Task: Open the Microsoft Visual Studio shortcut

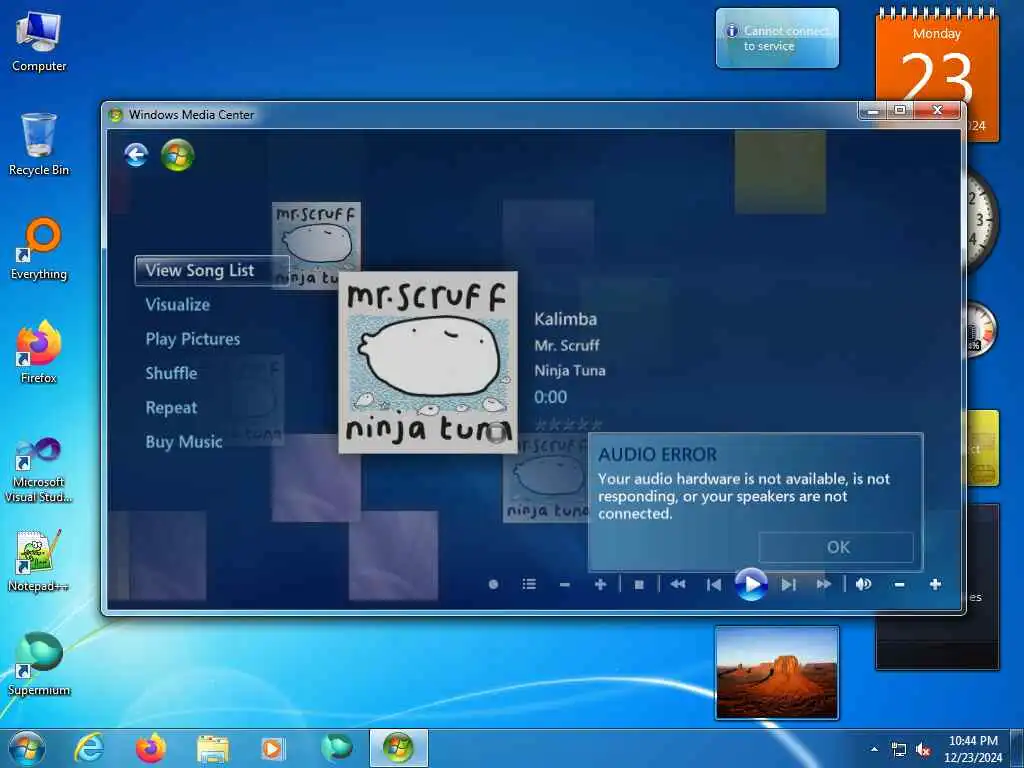Action: pos(39,470)
